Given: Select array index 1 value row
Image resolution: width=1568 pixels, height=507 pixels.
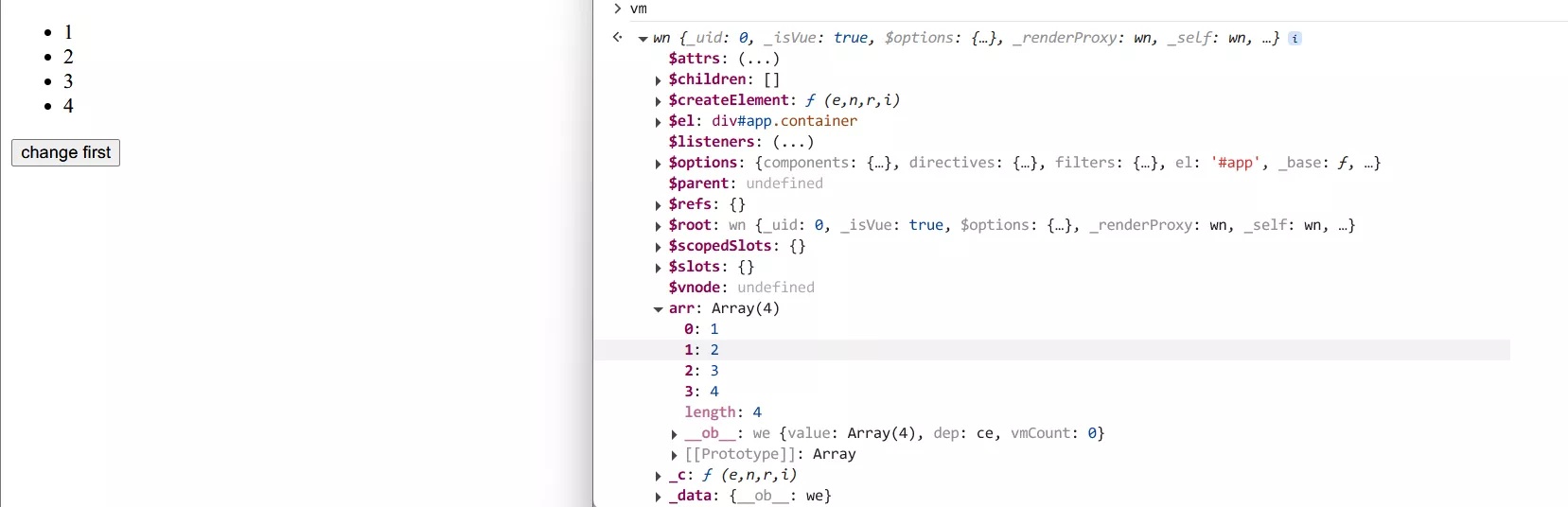Looking at the screenshot, I should pos(714,350).
